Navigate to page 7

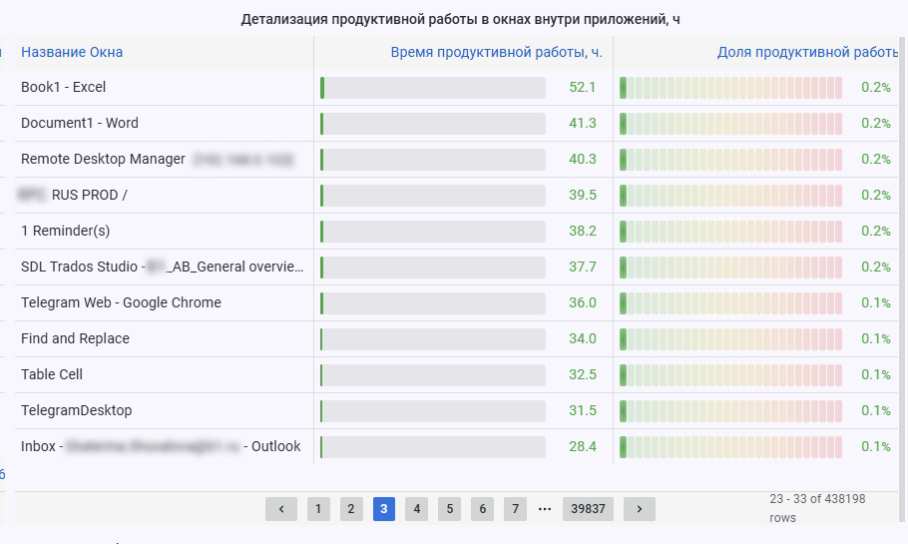(x=515, y=509)
